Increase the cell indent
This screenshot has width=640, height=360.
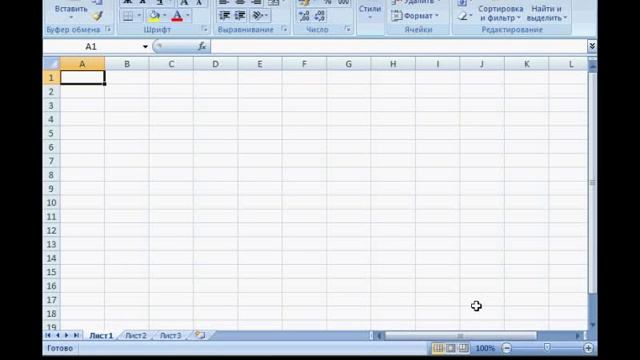pos(240,16)
